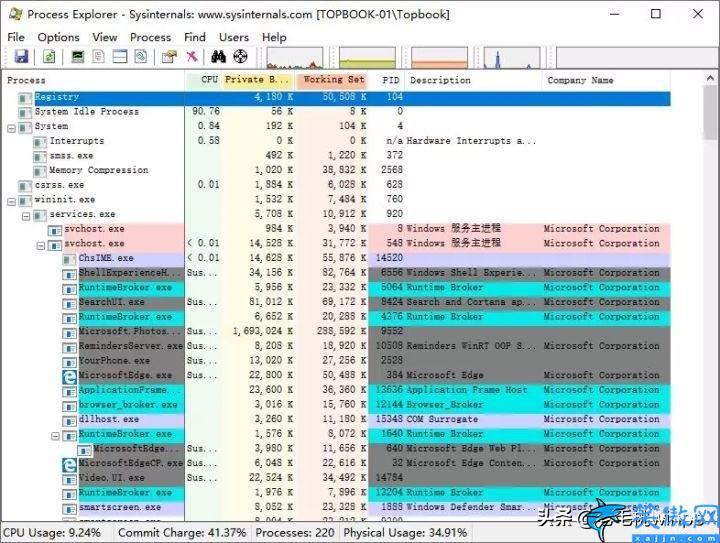Viewport: 720px width, 543px height.
Task: Click the SearchUI.exe process icon
Action: [69, 304]
